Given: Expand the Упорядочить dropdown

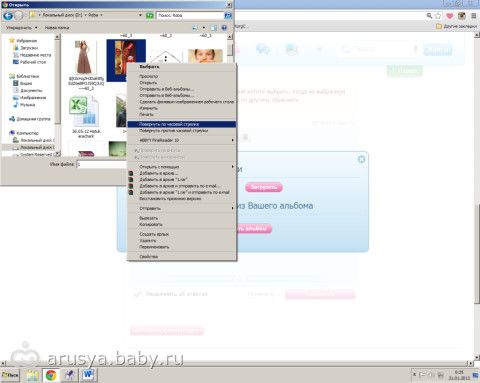Looking at the screenshot, I should 22,28.
